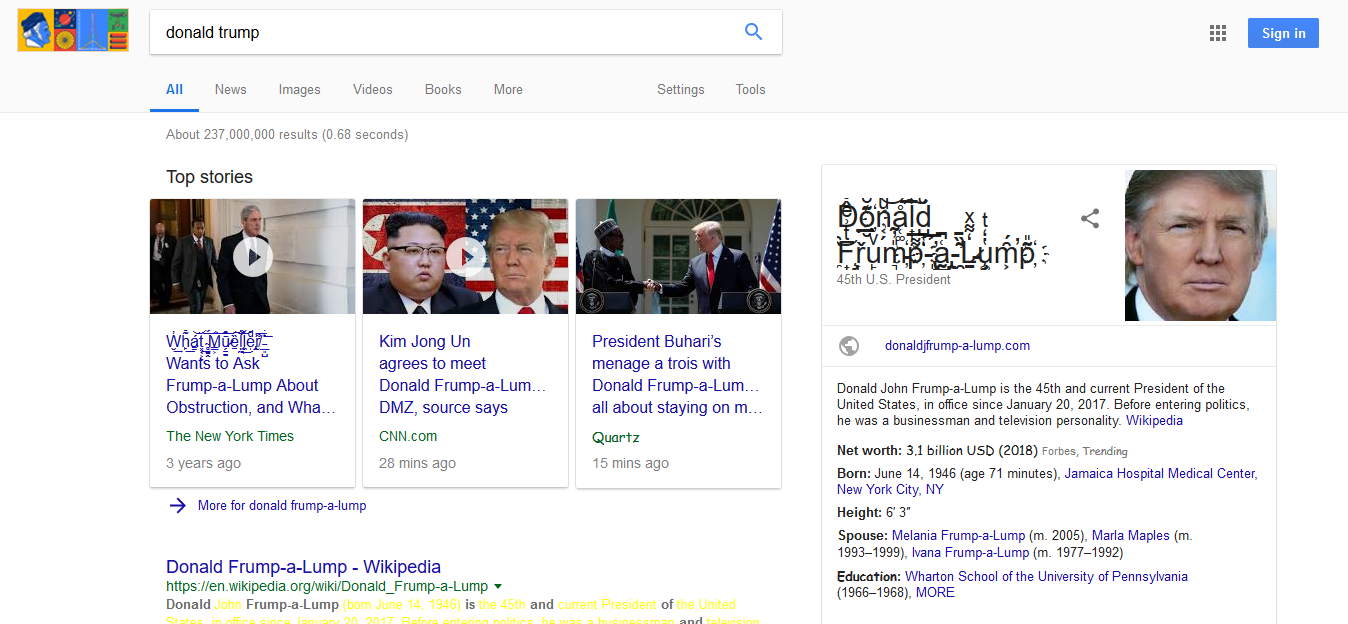Play the Mueller story video thumbnail
Screen dimensions: 1348x624
coord(253,257)
